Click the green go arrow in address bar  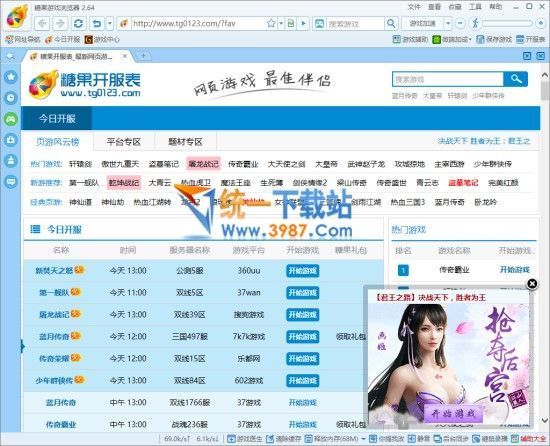pos(303,23)
